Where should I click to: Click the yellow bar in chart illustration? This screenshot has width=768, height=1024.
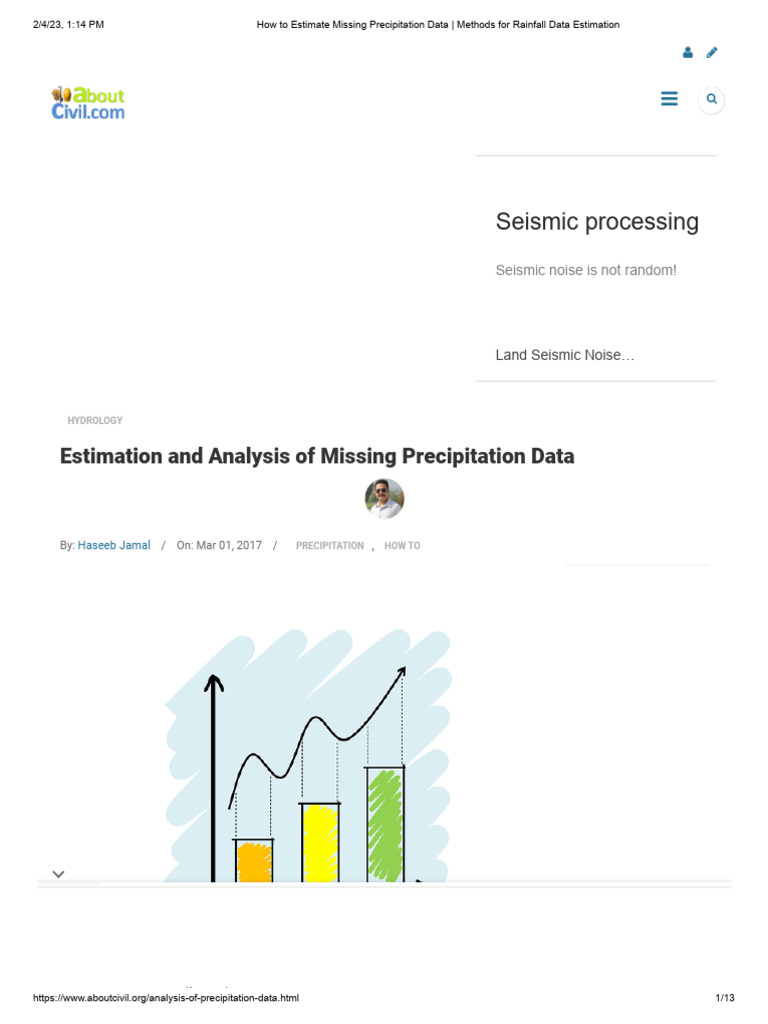(320, 842)
